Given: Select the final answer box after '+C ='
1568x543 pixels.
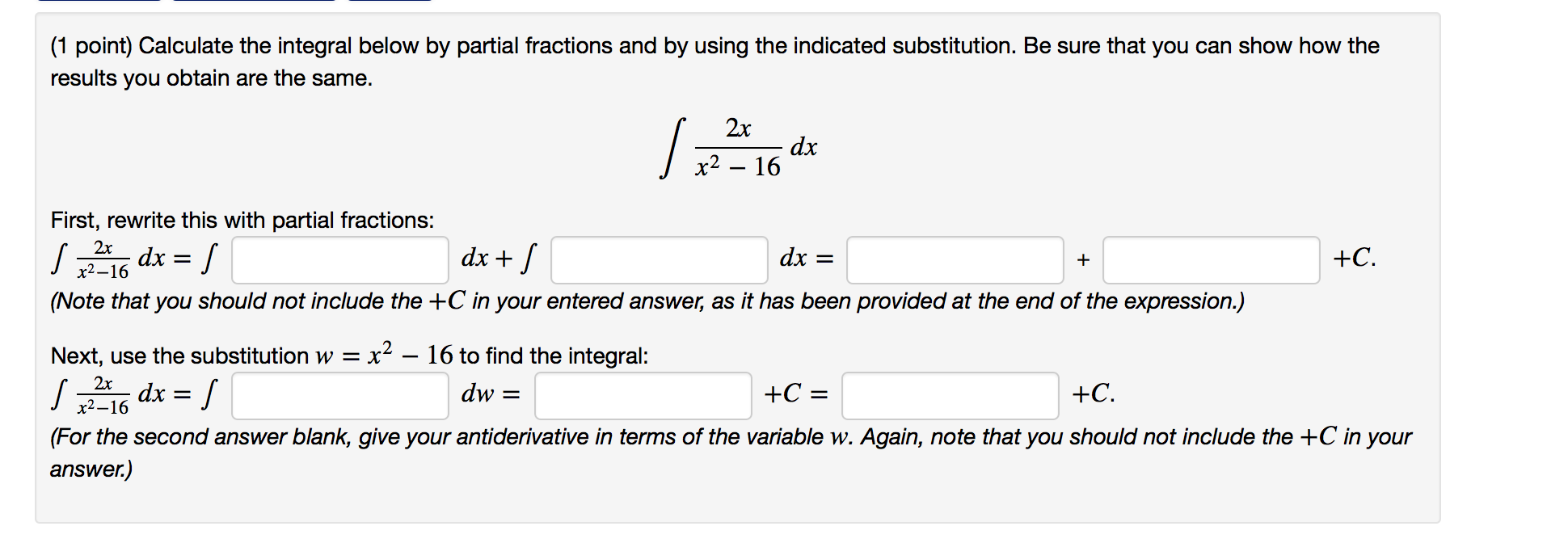Looking at the screenshot, I should pyautogui.click(x=950, y=395).
